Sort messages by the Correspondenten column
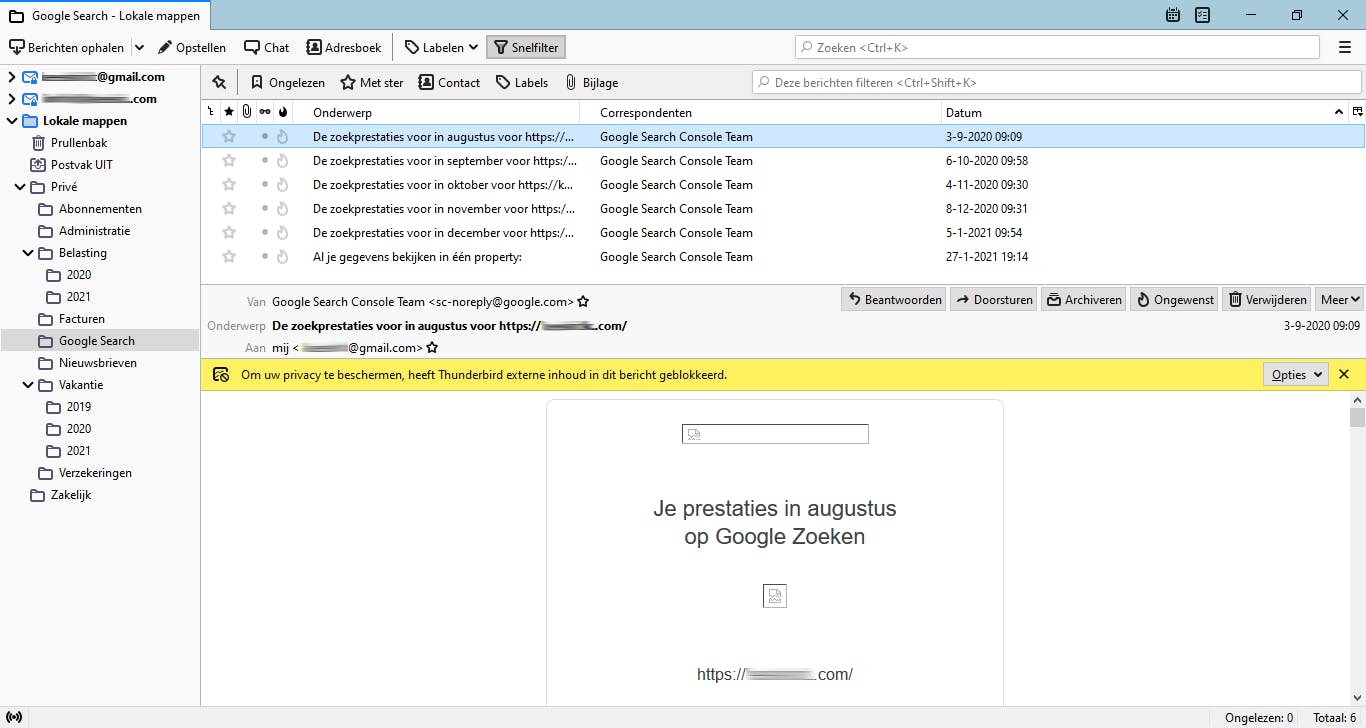Screen dimensions: 1366x728 (761, 112)
